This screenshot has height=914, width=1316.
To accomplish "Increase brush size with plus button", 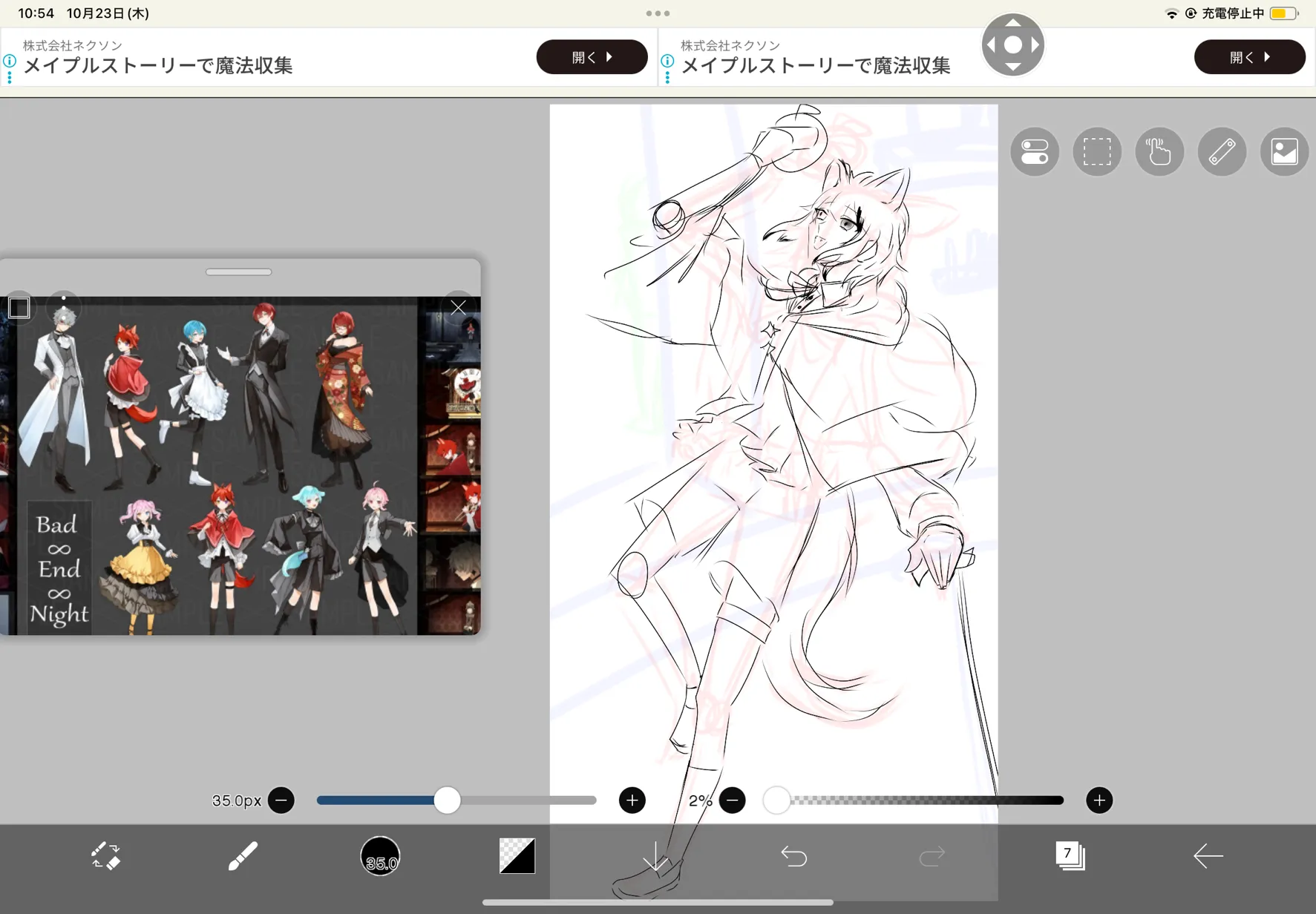I will point(632,800).
